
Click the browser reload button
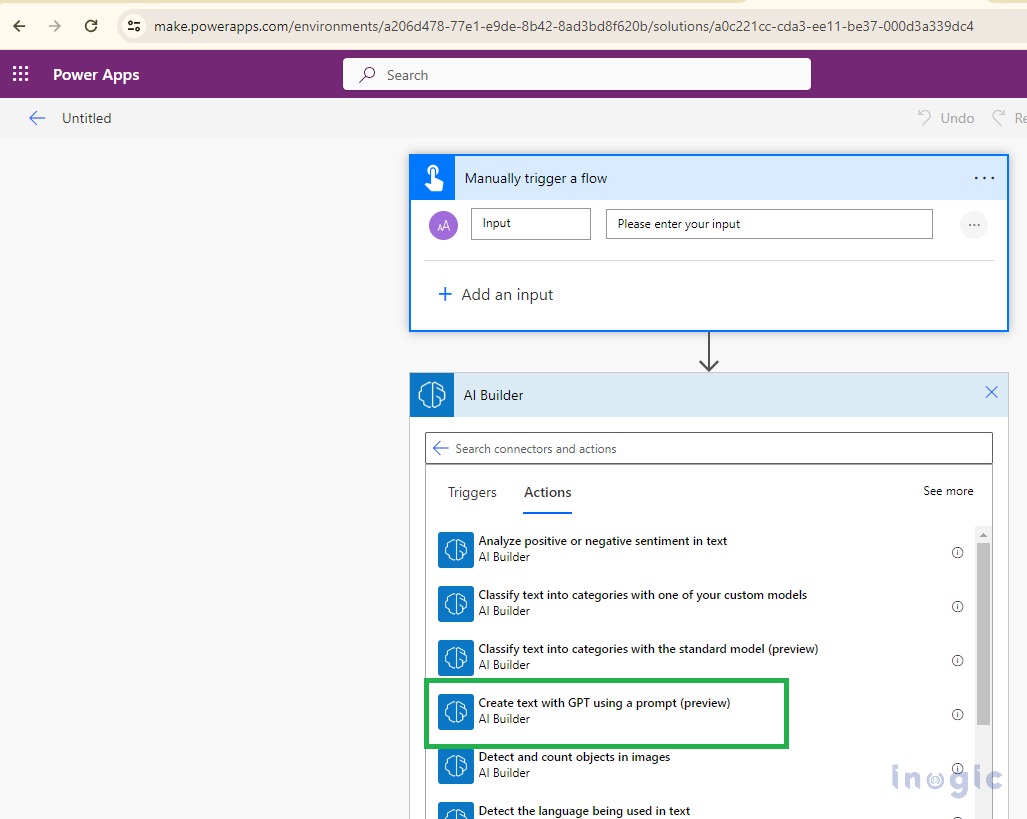(x=91, y=26)
